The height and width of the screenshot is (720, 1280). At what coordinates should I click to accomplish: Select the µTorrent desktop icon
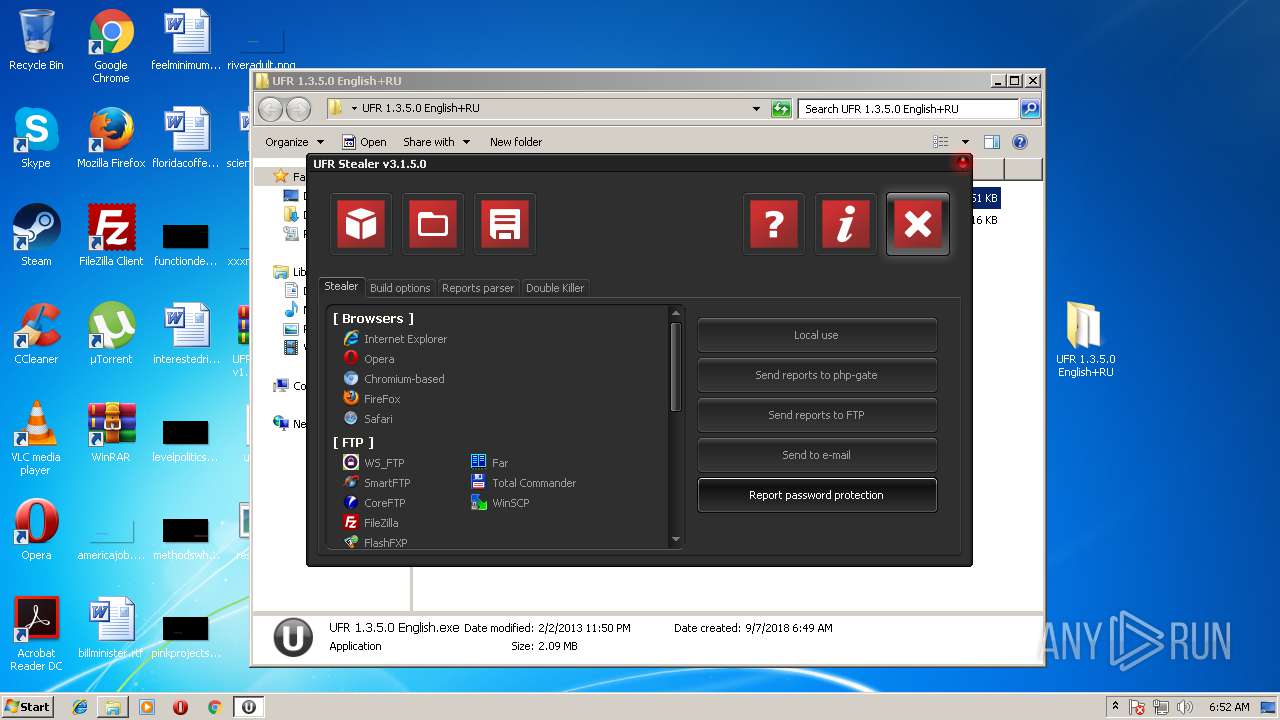111,335
